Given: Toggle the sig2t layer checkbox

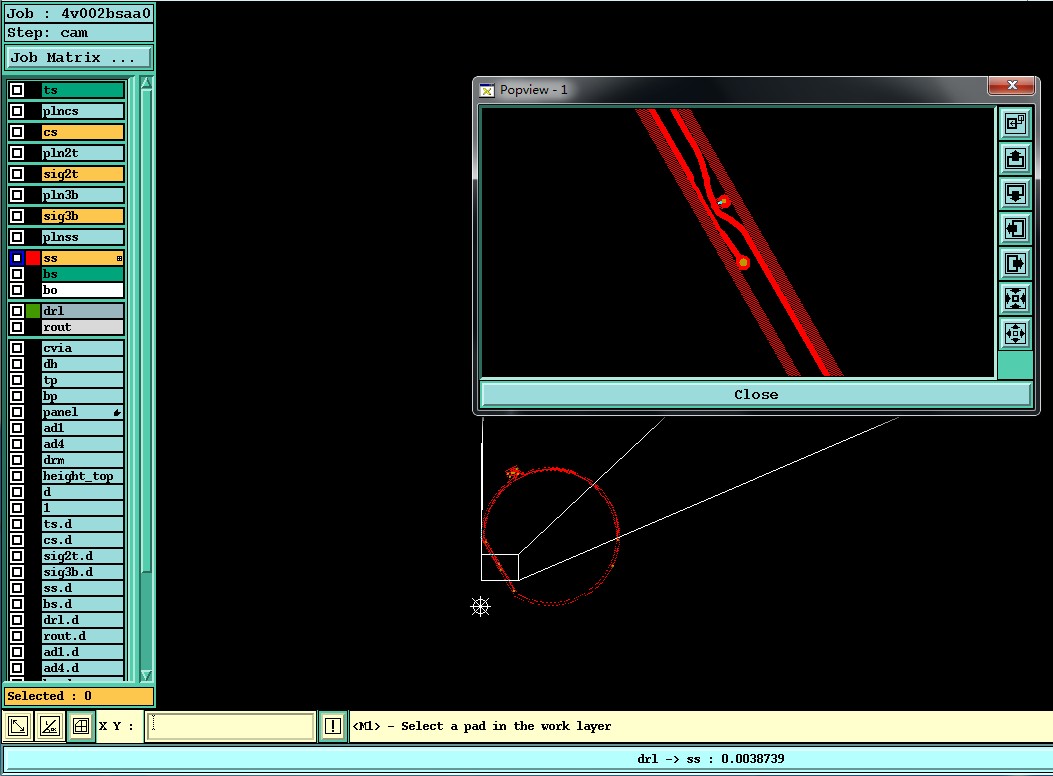Looking at the screenshot, I should pos(17,174).
